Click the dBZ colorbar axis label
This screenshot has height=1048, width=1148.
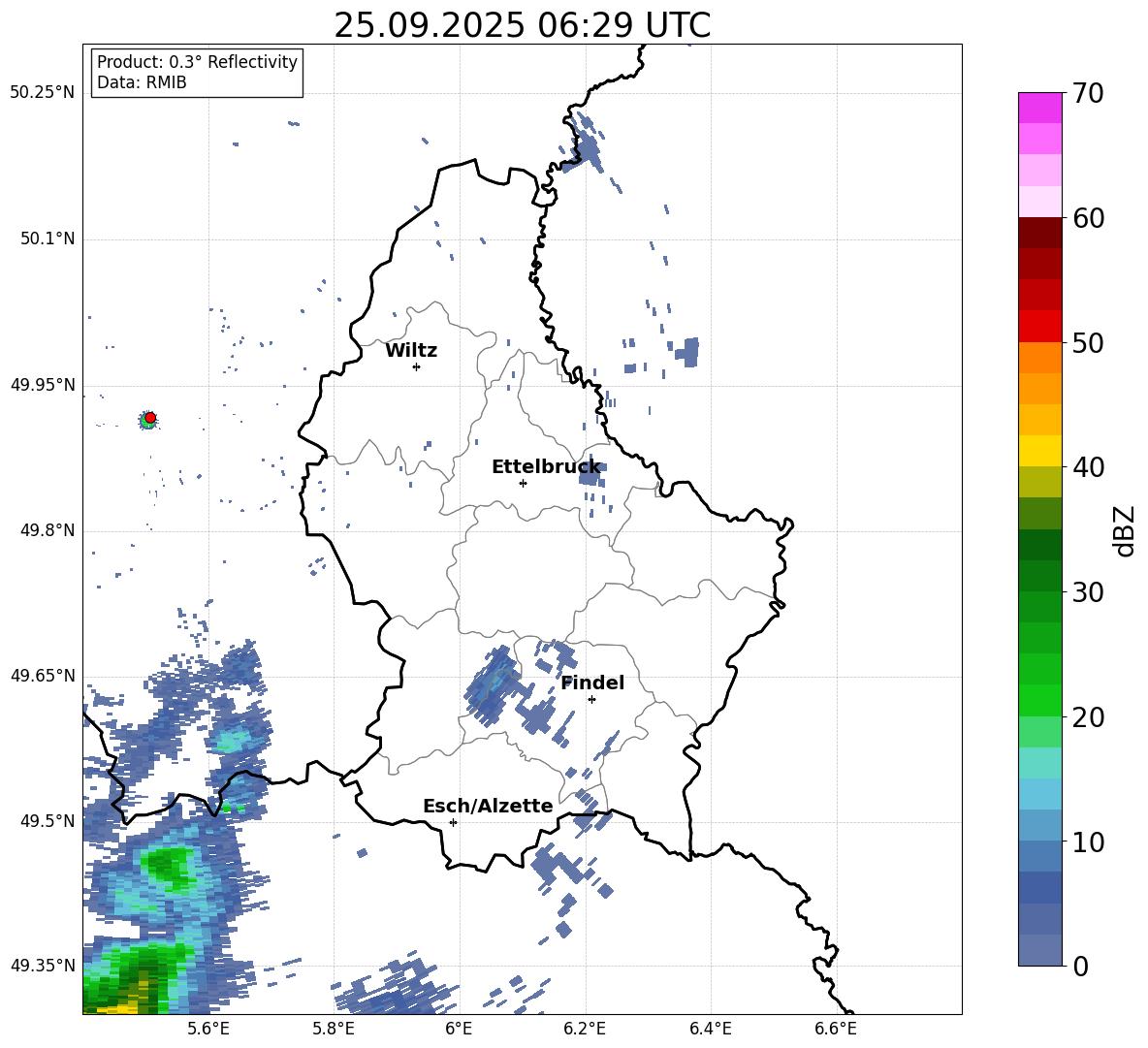pos(1126,530)
